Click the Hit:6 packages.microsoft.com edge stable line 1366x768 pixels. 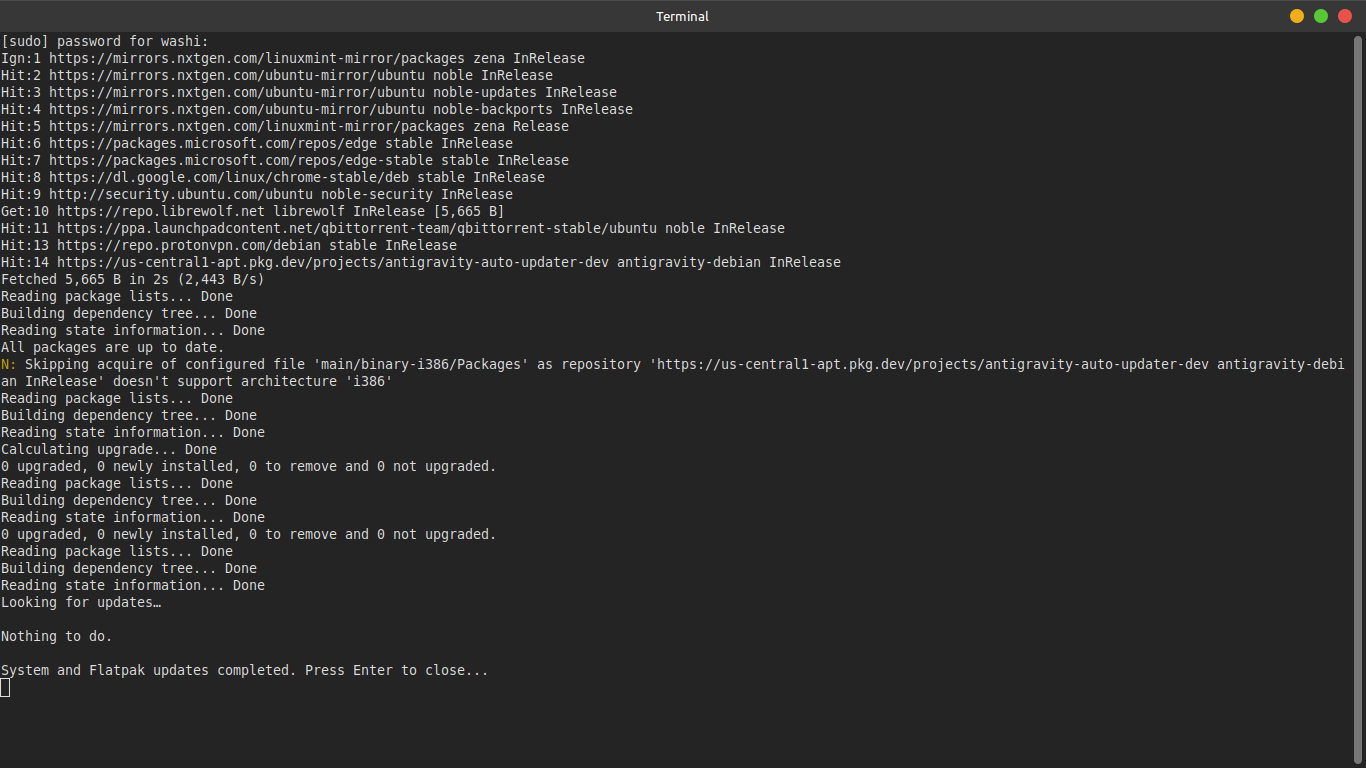(257, 143)
